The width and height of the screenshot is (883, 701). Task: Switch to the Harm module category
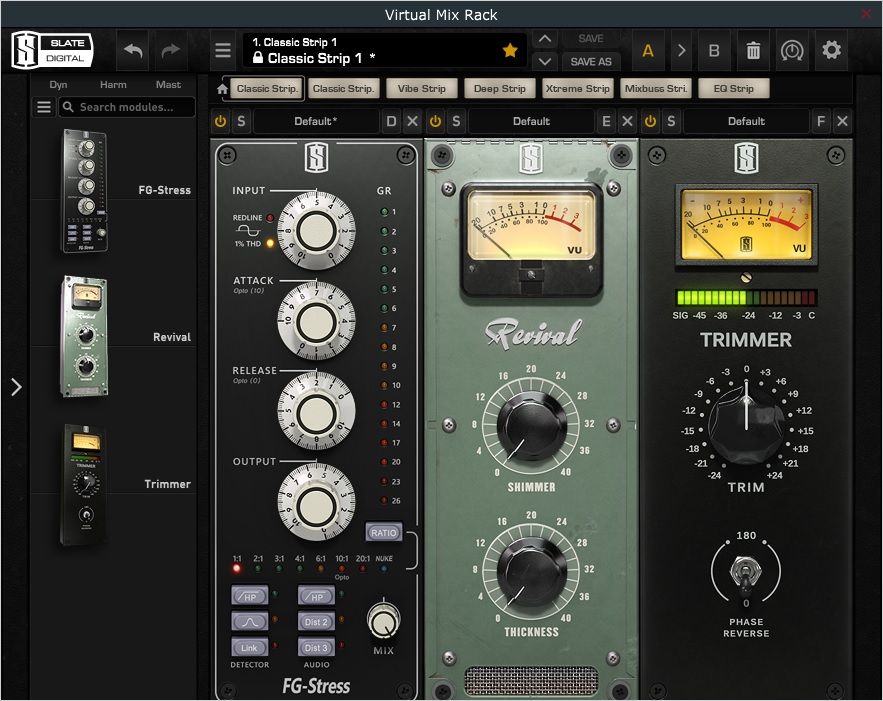coord(113,84)
